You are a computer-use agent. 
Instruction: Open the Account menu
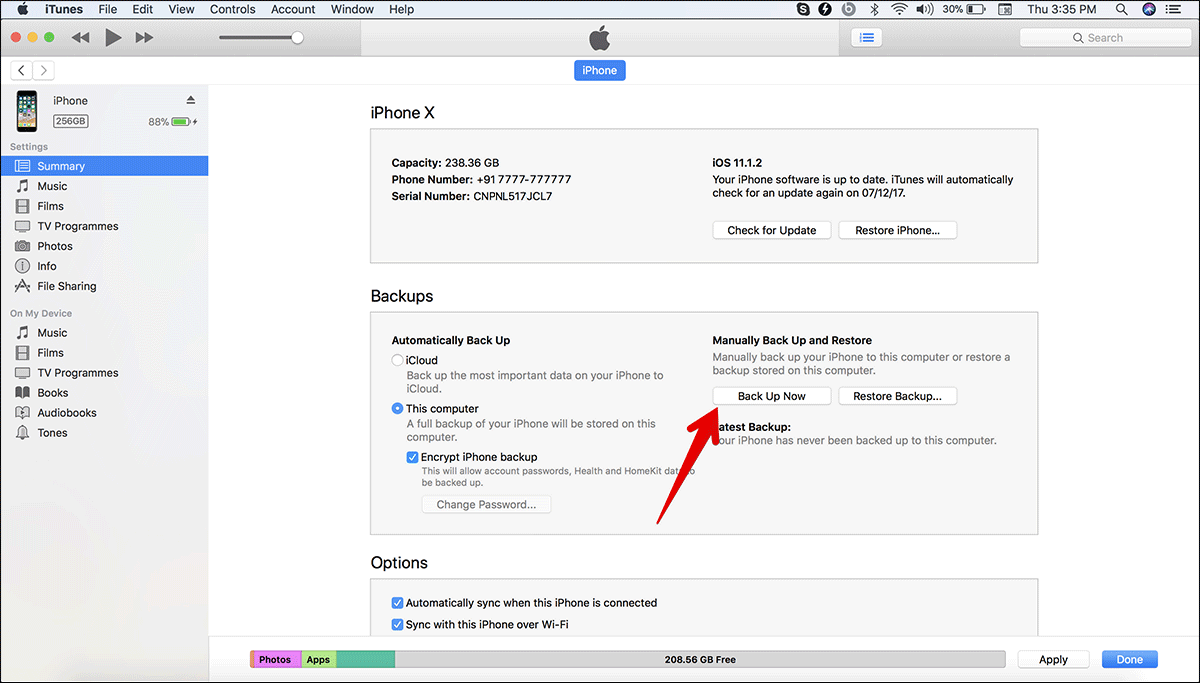(294, 9)
